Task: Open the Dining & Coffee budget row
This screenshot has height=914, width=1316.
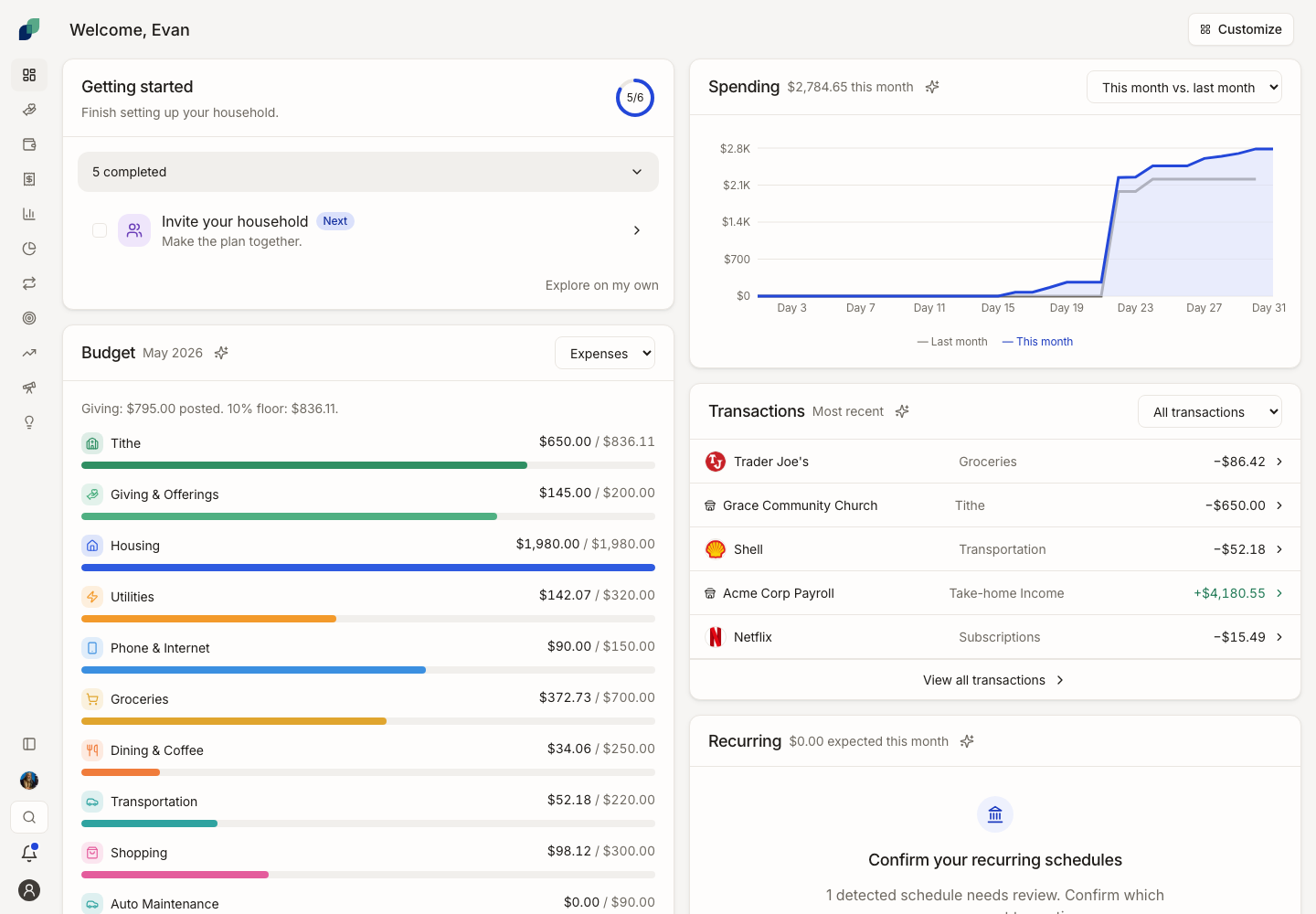Action: pos(368,759)
